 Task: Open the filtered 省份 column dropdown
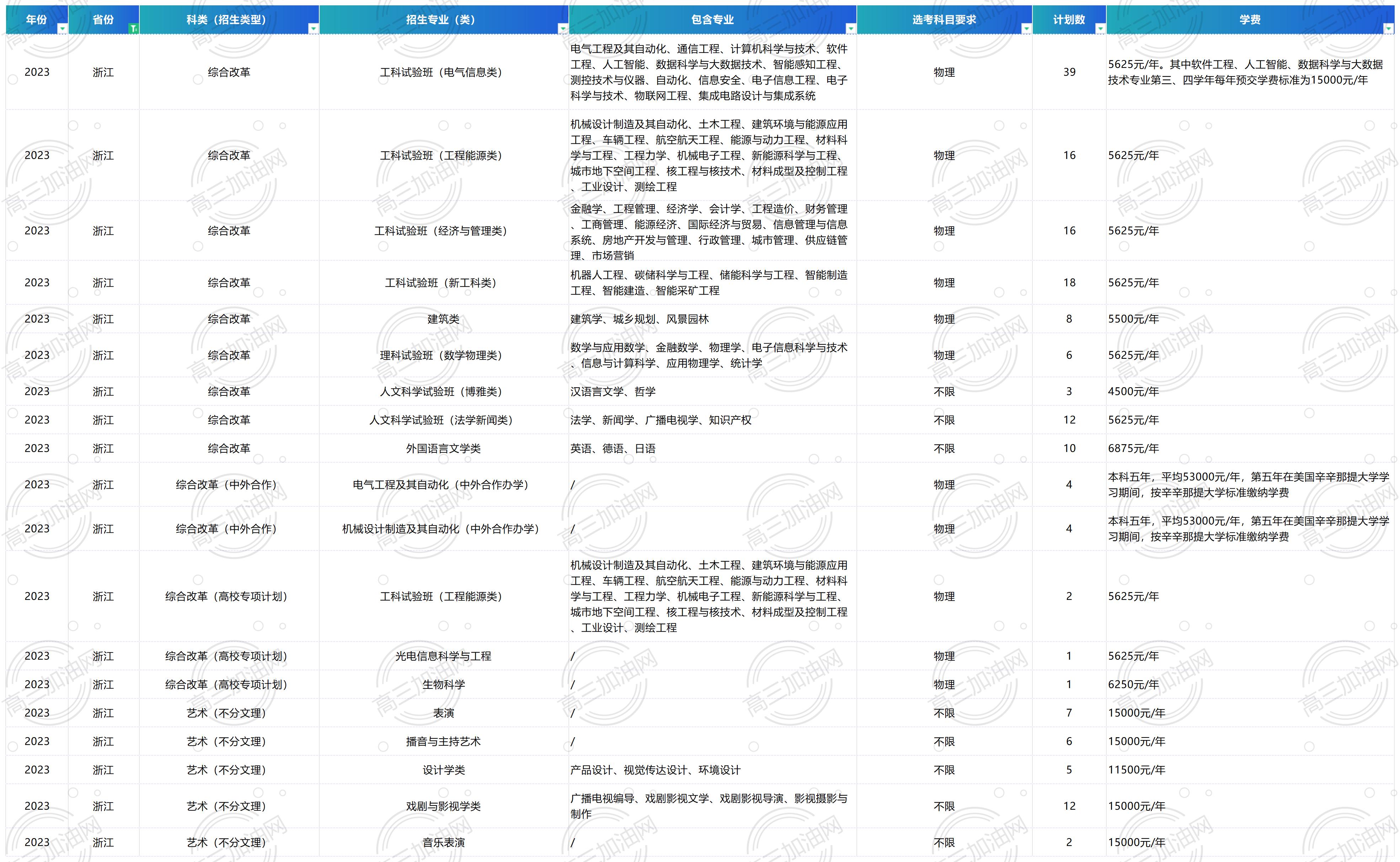(x=133, y=28)
